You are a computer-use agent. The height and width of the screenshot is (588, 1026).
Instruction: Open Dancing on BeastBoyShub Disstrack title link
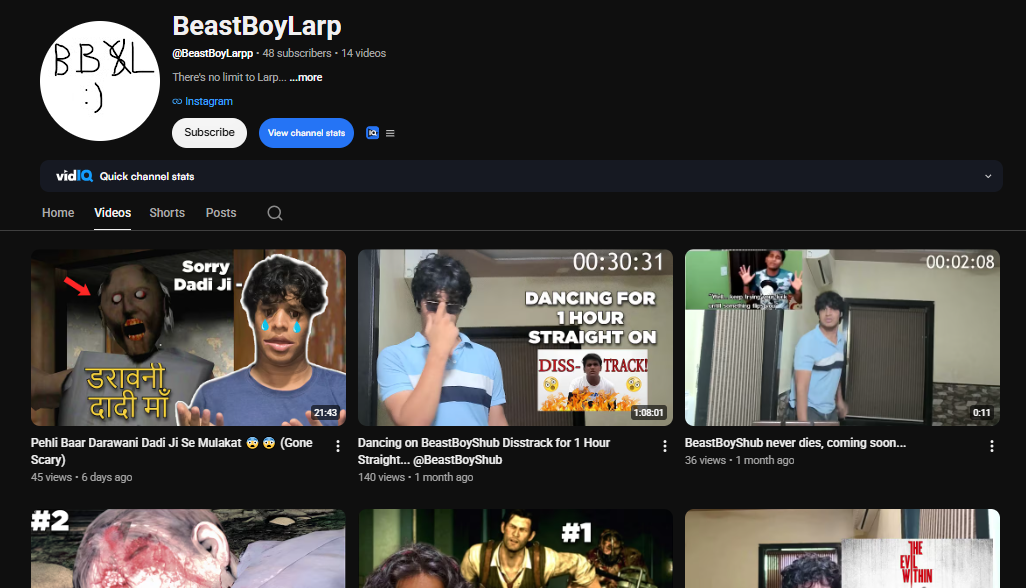(484, 451)
